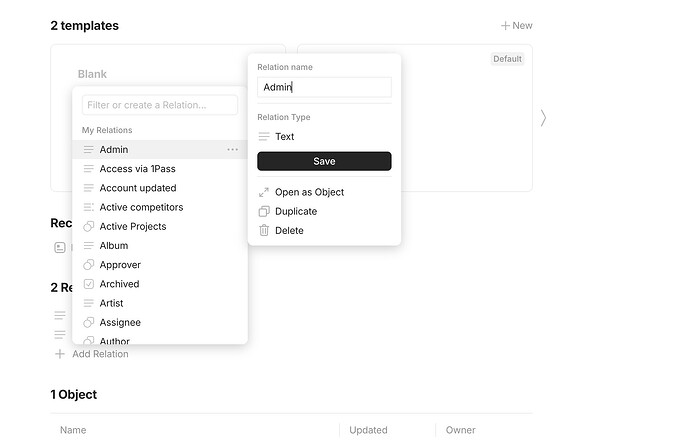The image size is (690, 442).
Task: Click the list icon beside Active competitors
Action: [88, 207]
